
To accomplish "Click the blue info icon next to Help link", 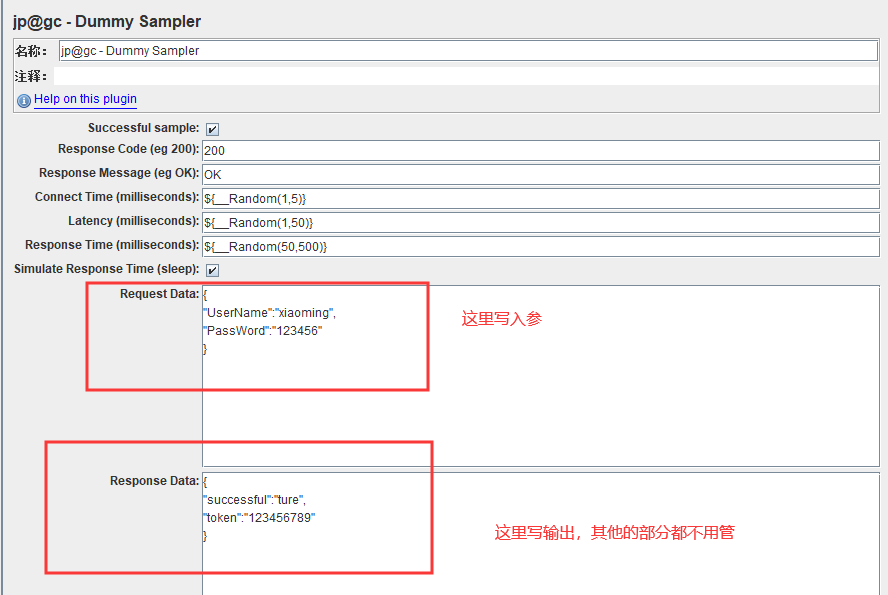I will coord(23,99).
